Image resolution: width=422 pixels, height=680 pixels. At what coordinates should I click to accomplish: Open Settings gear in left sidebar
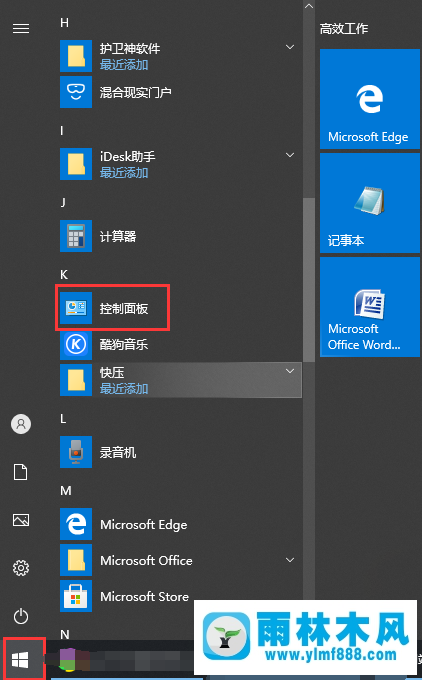[21, 568]
